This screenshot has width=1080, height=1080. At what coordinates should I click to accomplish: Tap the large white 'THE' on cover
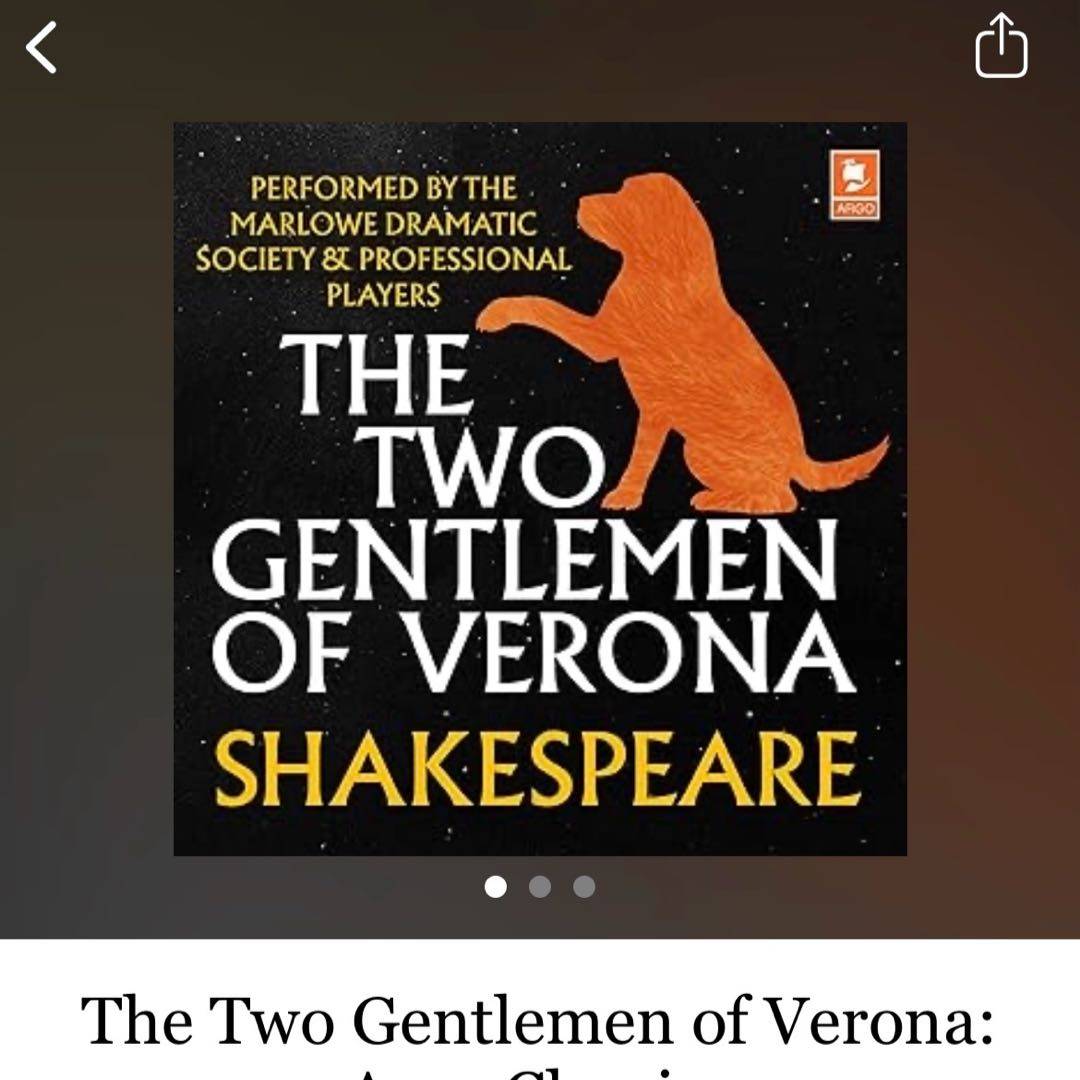tap(376, 375)
